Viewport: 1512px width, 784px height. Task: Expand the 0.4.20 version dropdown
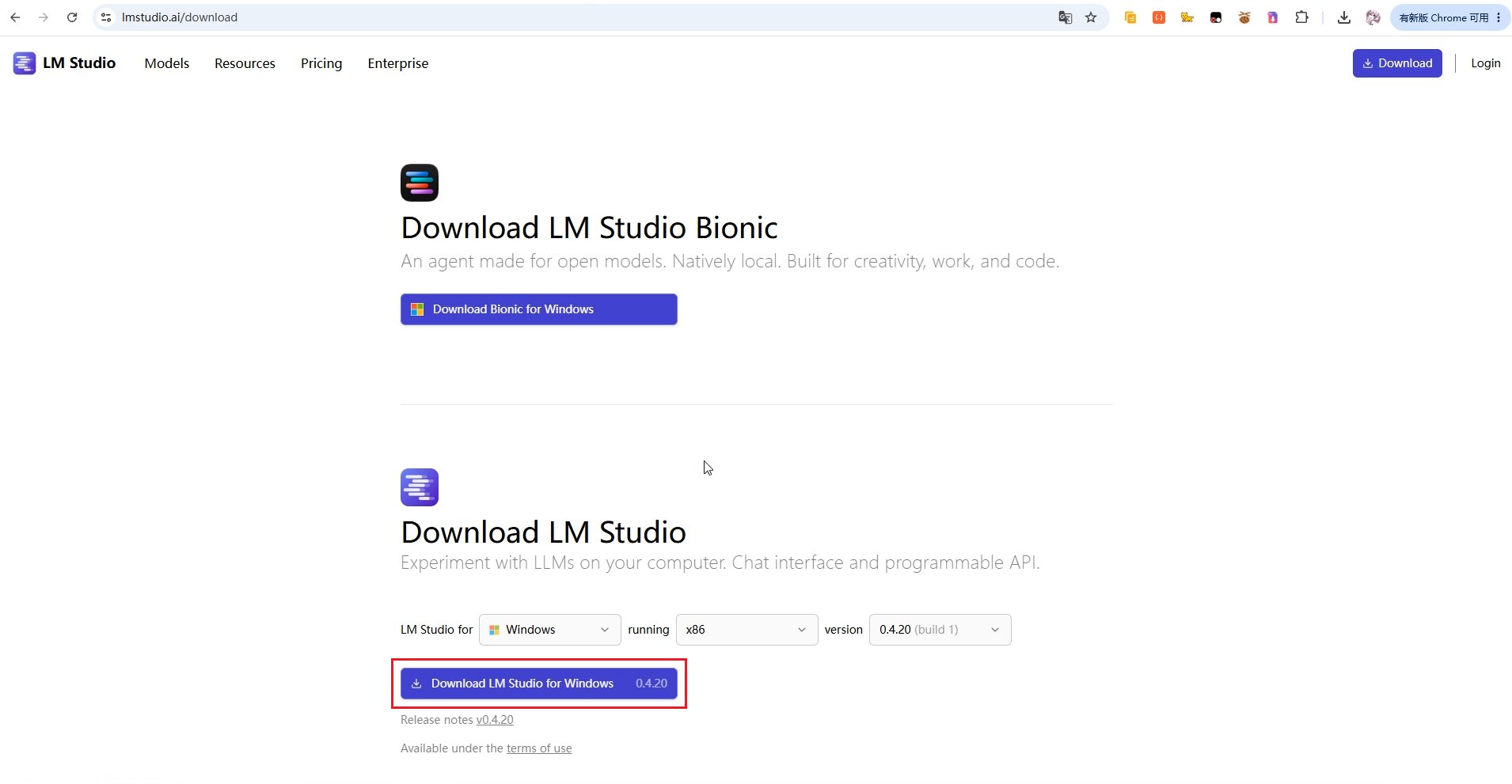click(x=940, y=630)
